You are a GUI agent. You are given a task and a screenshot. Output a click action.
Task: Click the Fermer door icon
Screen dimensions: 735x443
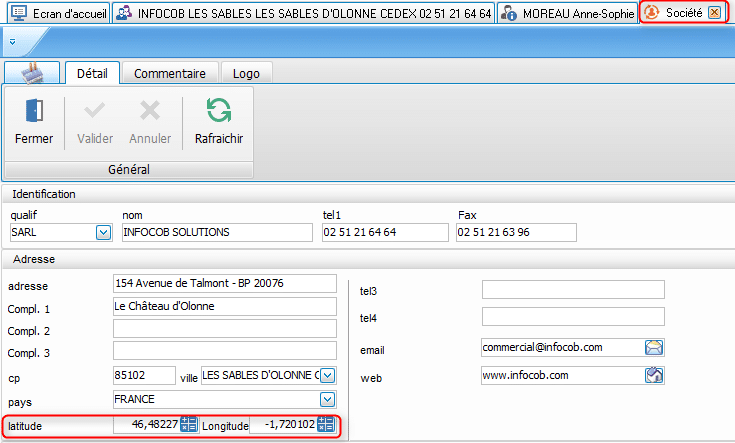pyautogui.click(x=34, y=111)
